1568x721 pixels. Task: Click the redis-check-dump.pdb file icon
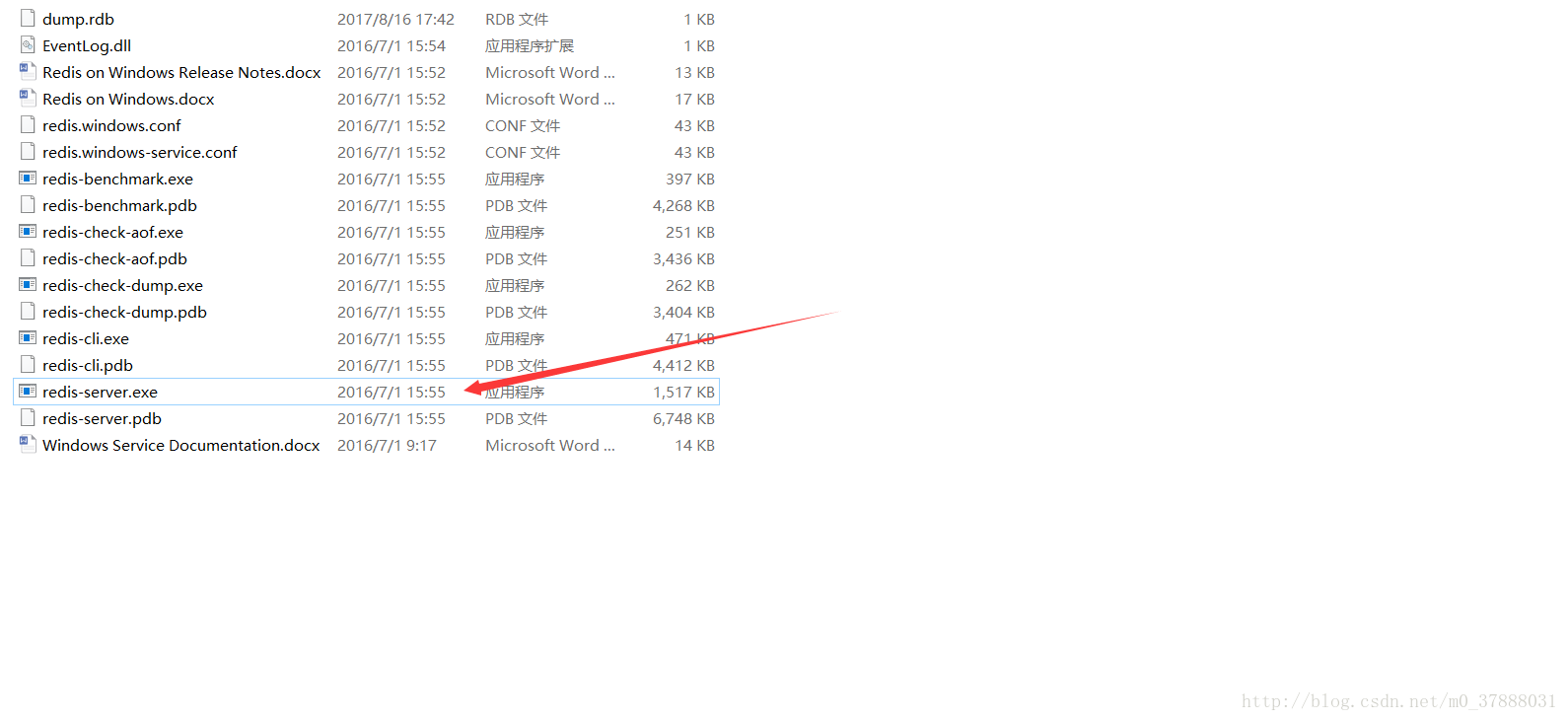point(28,312)
